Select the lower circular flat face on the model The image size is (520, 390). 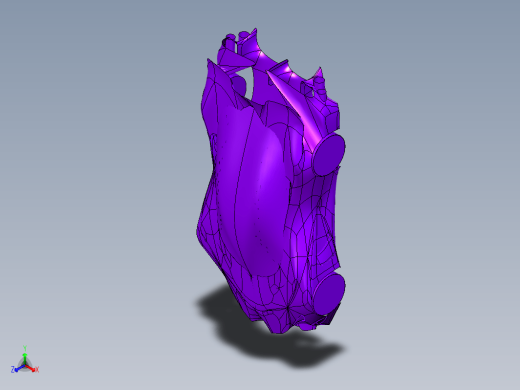(329, 294)
